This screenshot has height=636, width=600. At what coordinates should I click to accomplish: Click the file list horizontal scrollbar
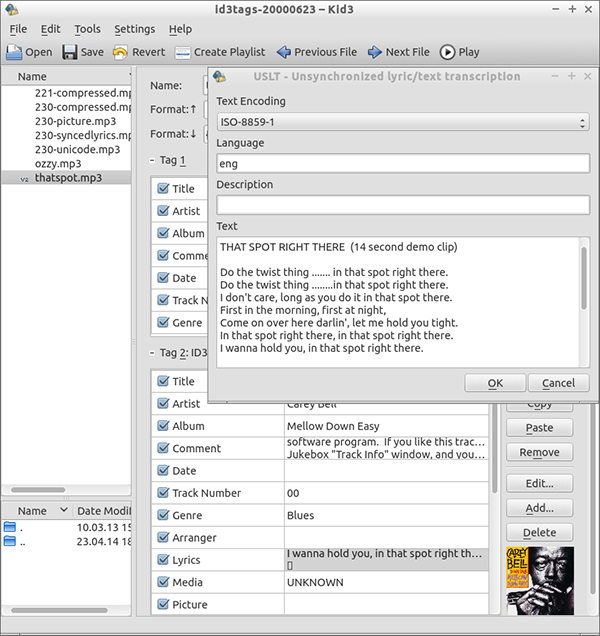(38, 490)
